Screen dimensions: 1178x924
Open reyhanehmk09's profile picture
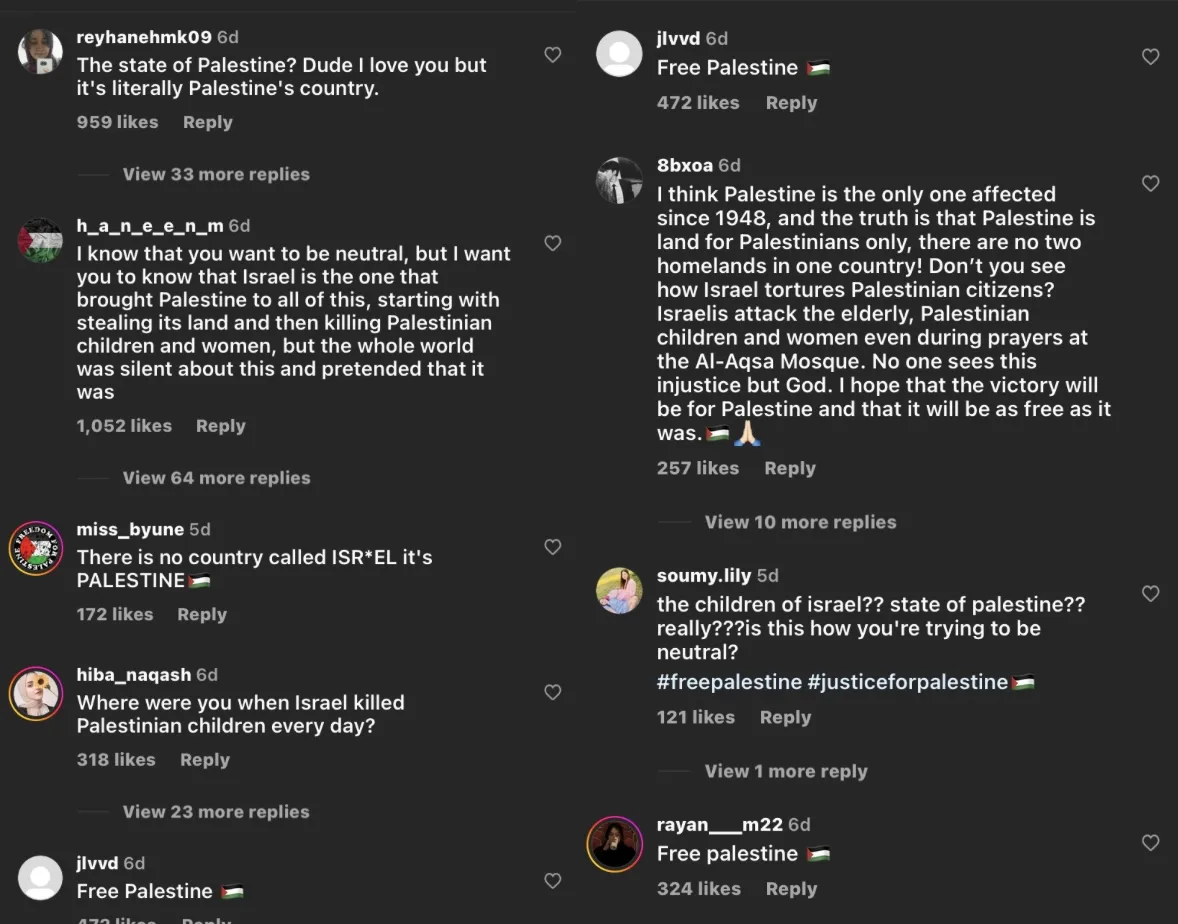pyautogui.click(x=40, y=51)
